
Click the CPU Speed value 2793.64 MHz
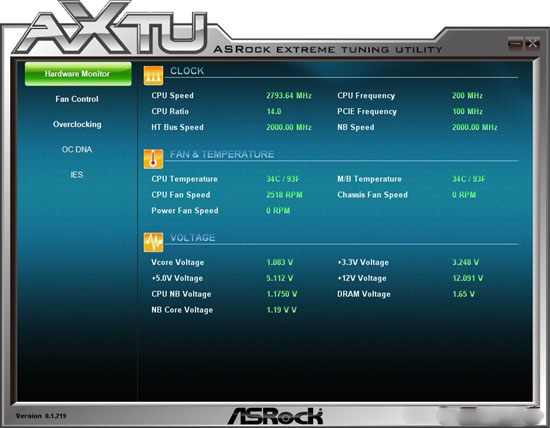pos(289,95)
